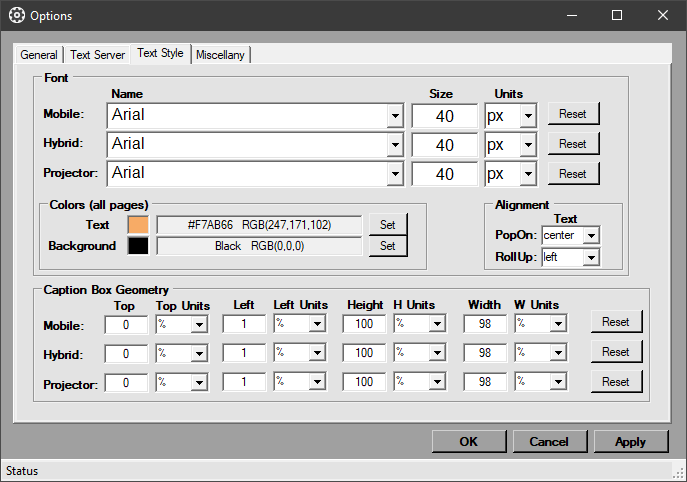
Task: Open Hybrid Left Units dropdown
Action: click(317, 353)
